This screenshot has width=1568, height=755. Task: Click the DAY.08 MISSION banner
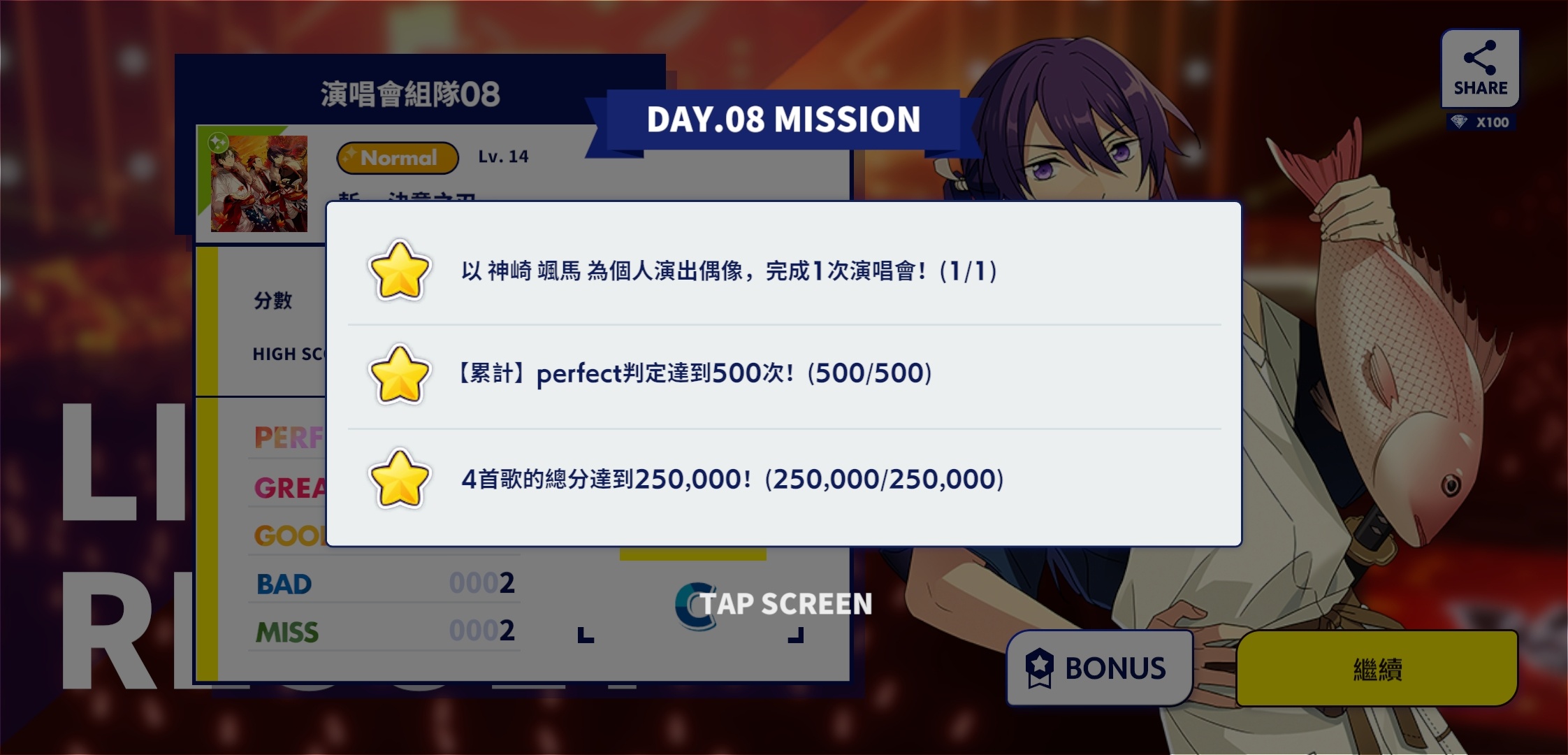pos(783,119)
